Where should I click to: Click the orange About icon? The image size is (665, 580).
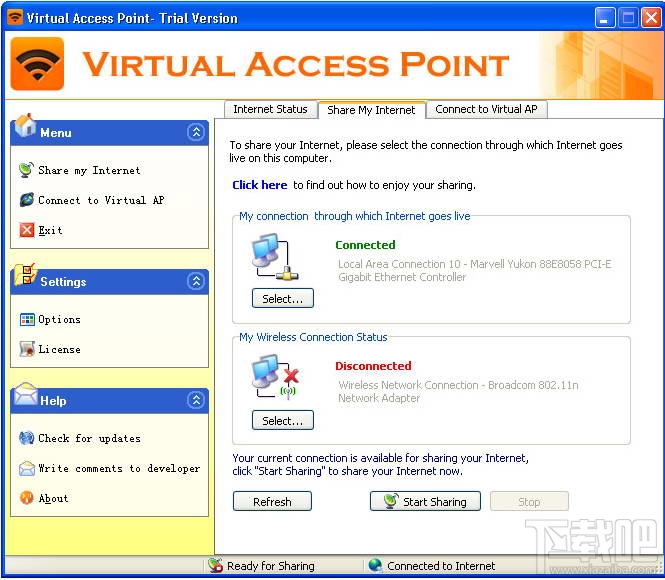[x=27, y=498]
